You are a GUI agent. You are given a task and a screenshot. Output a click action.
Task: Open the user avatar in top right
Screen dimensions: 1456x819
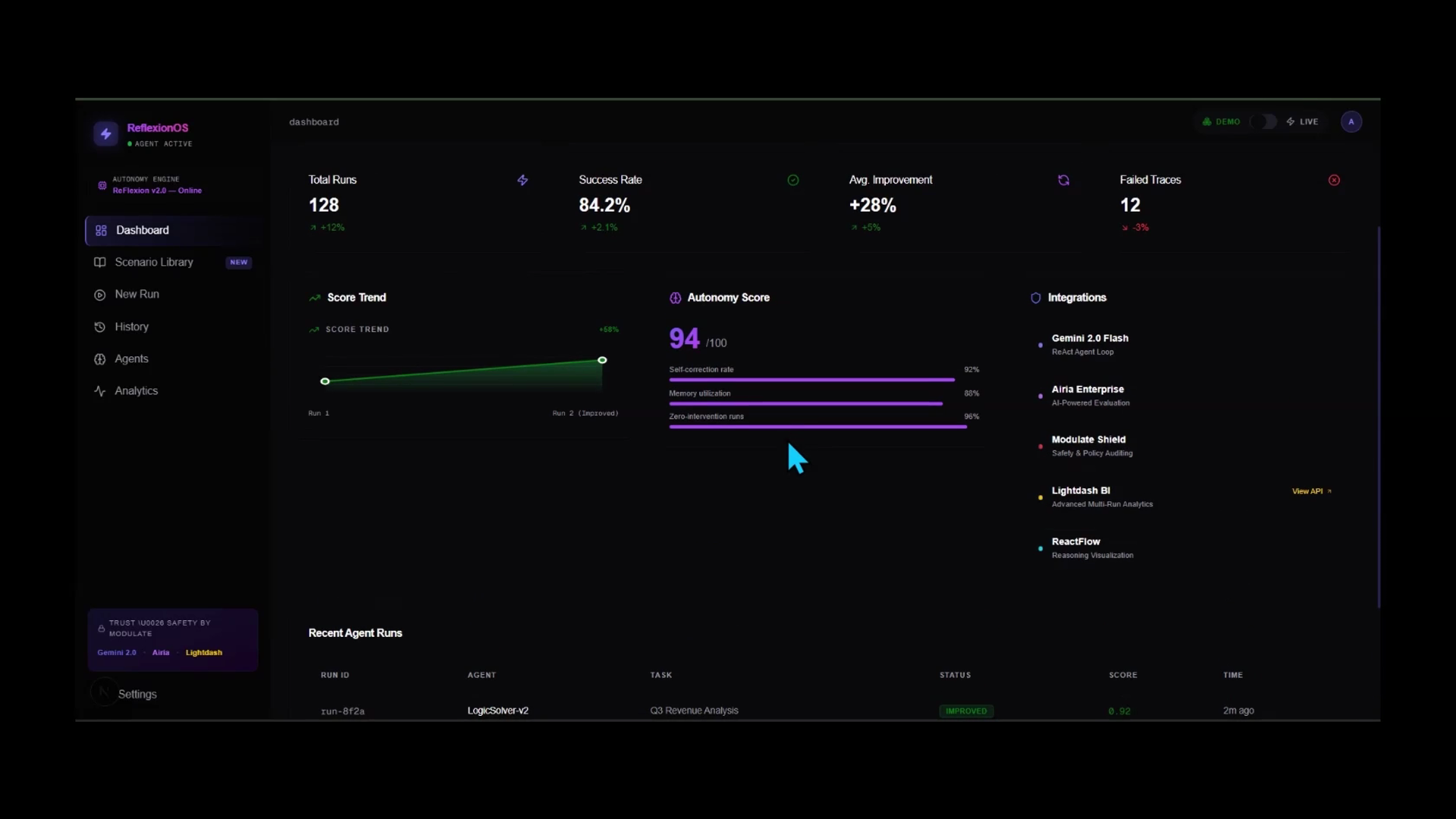(1351, 122)
